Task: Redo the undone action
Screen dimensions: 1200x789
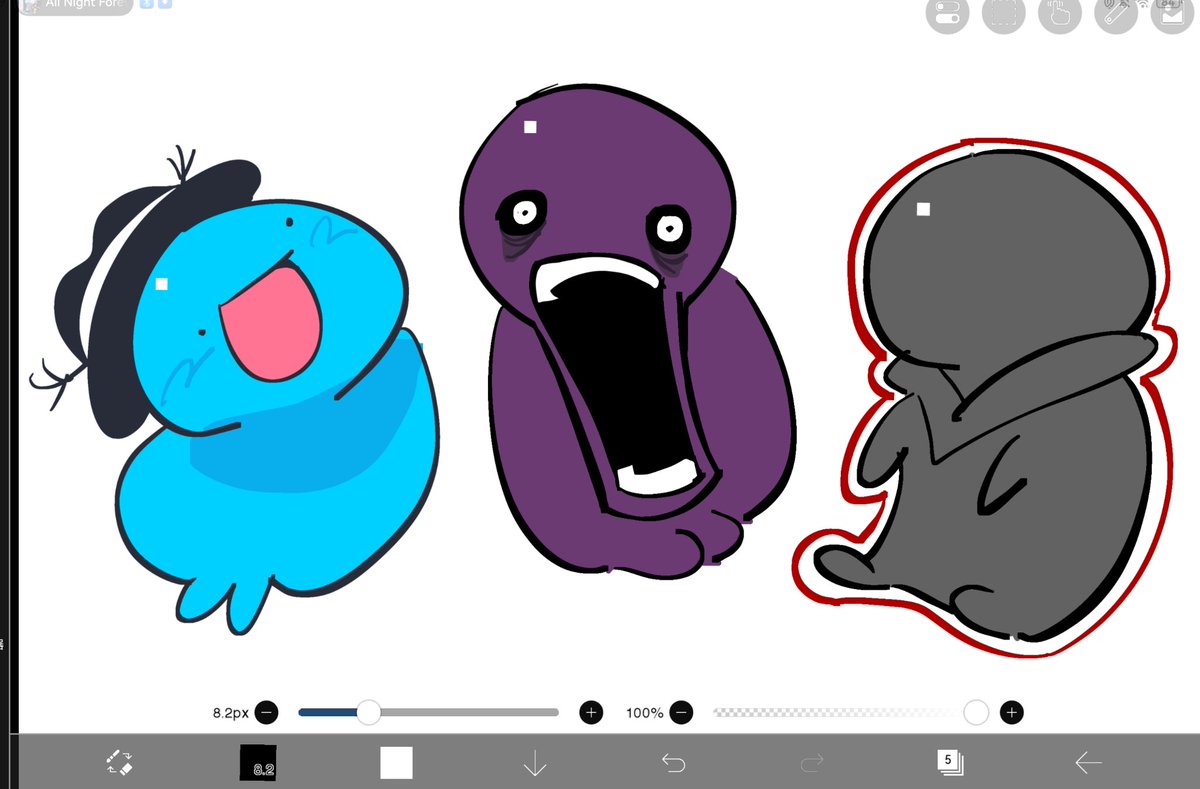Action: click(811, 764)
